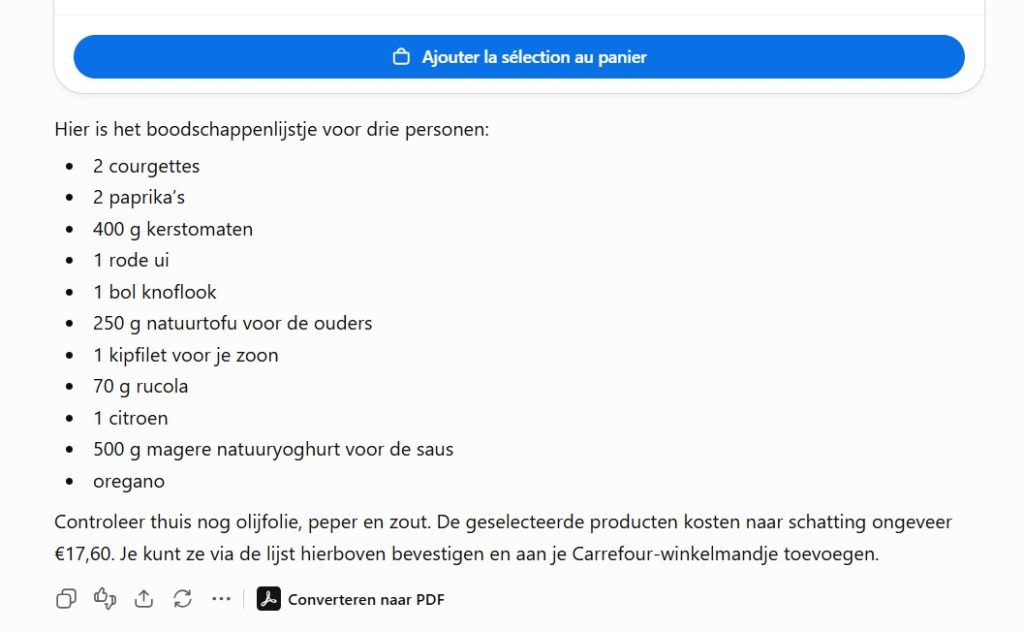Click the 'oregano' list item
Image resolution: width=1024 pixels, height=632 pixels.
pyautogui.click(x=129, y=482)
